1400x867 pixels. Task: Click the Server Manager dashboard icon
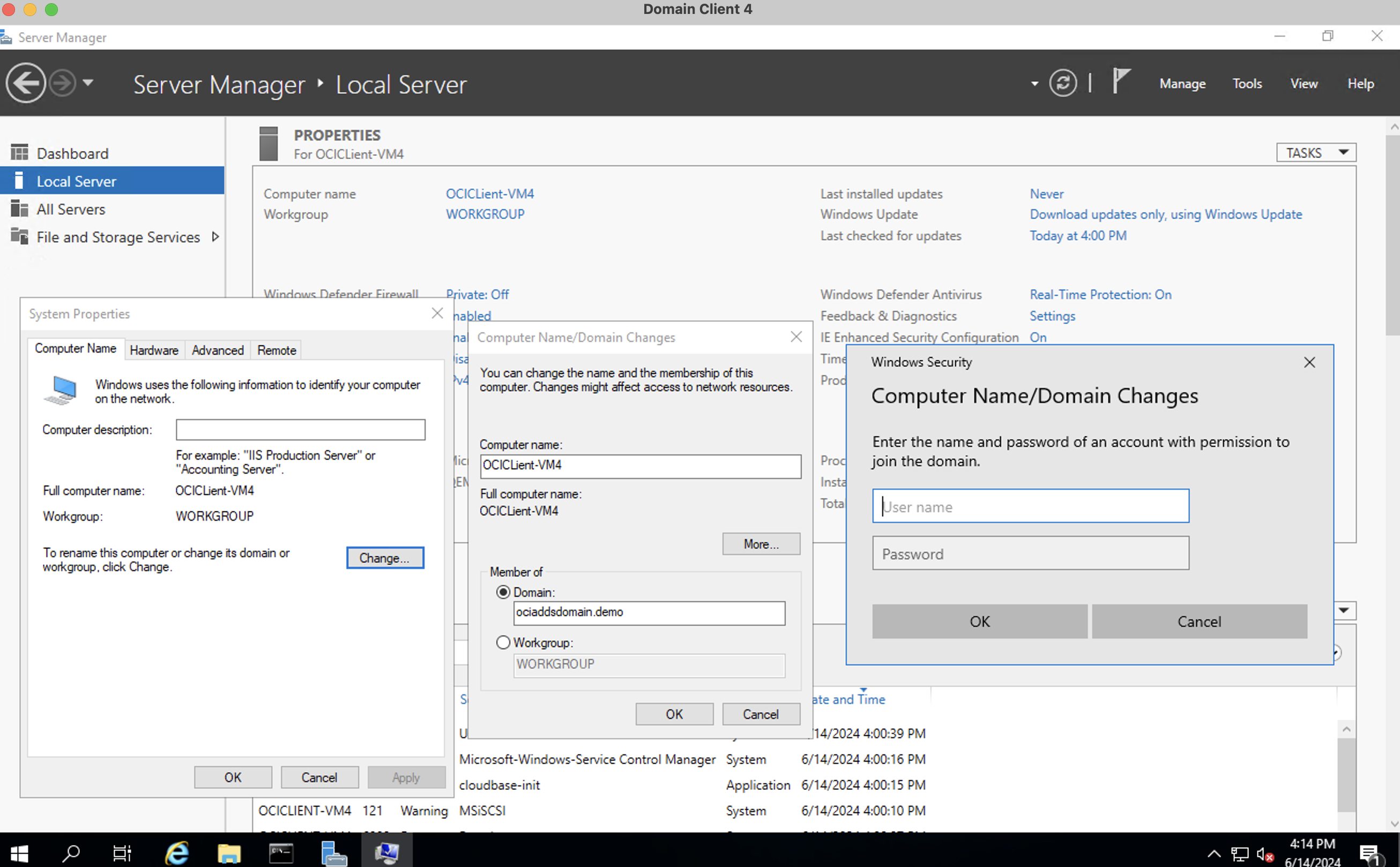click(20, 152)
